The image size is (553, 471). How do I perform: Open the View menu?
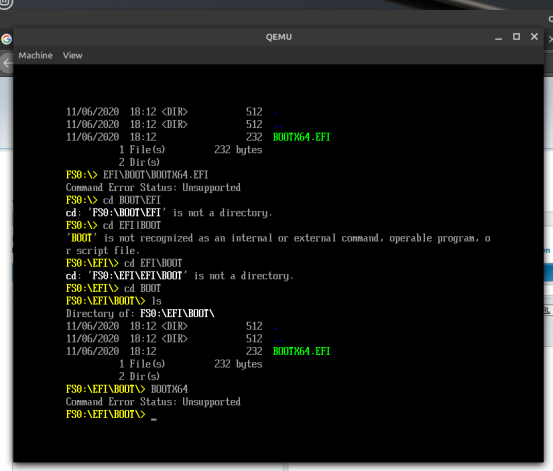point(72,55)
